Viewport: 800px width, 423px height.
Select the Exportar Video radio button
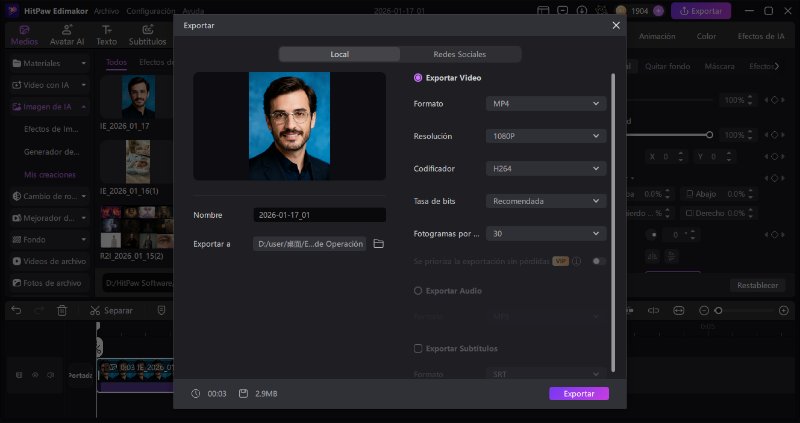418,78
